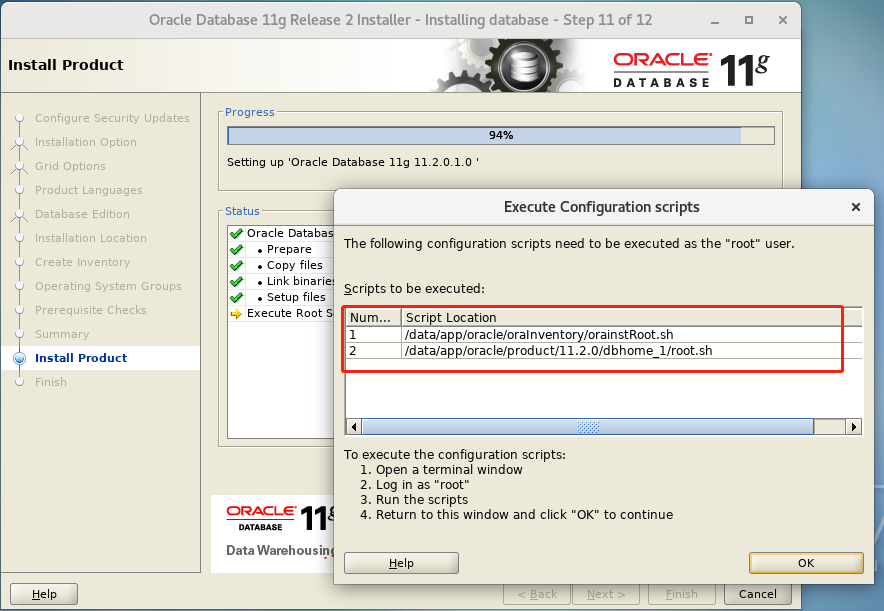
Task: Select Summary step in sidebar
Action: pyautogui.click(x=62, y=334)
